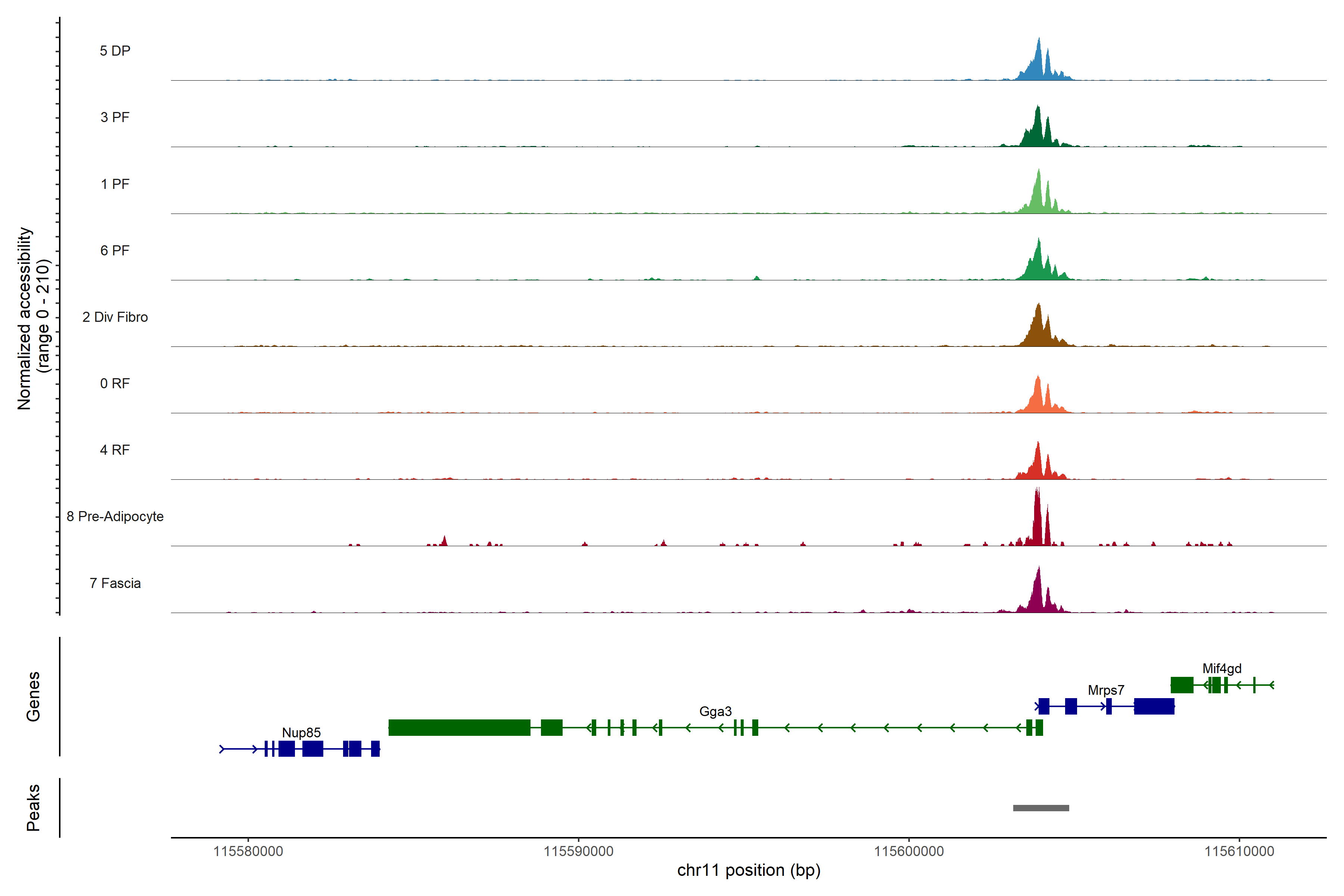Click the Nup85 gene label
Image resolution: width=1344 pixels, height=896 pixels.
(x=301, y=732)
